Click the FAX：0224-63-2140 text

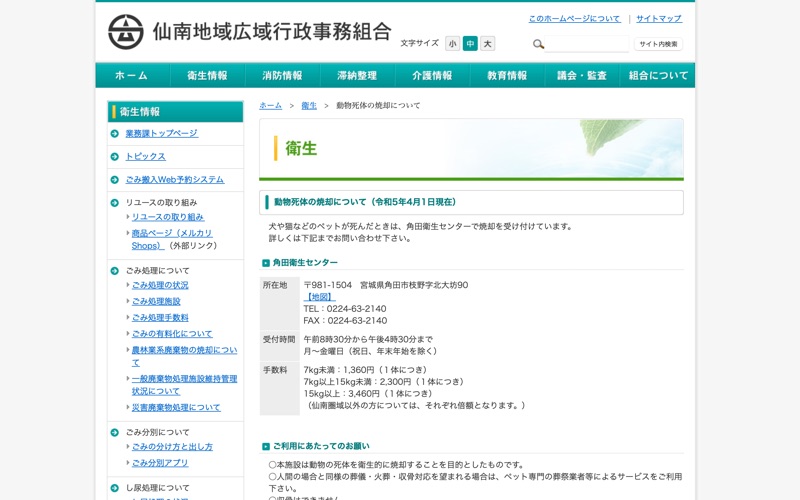345,321
